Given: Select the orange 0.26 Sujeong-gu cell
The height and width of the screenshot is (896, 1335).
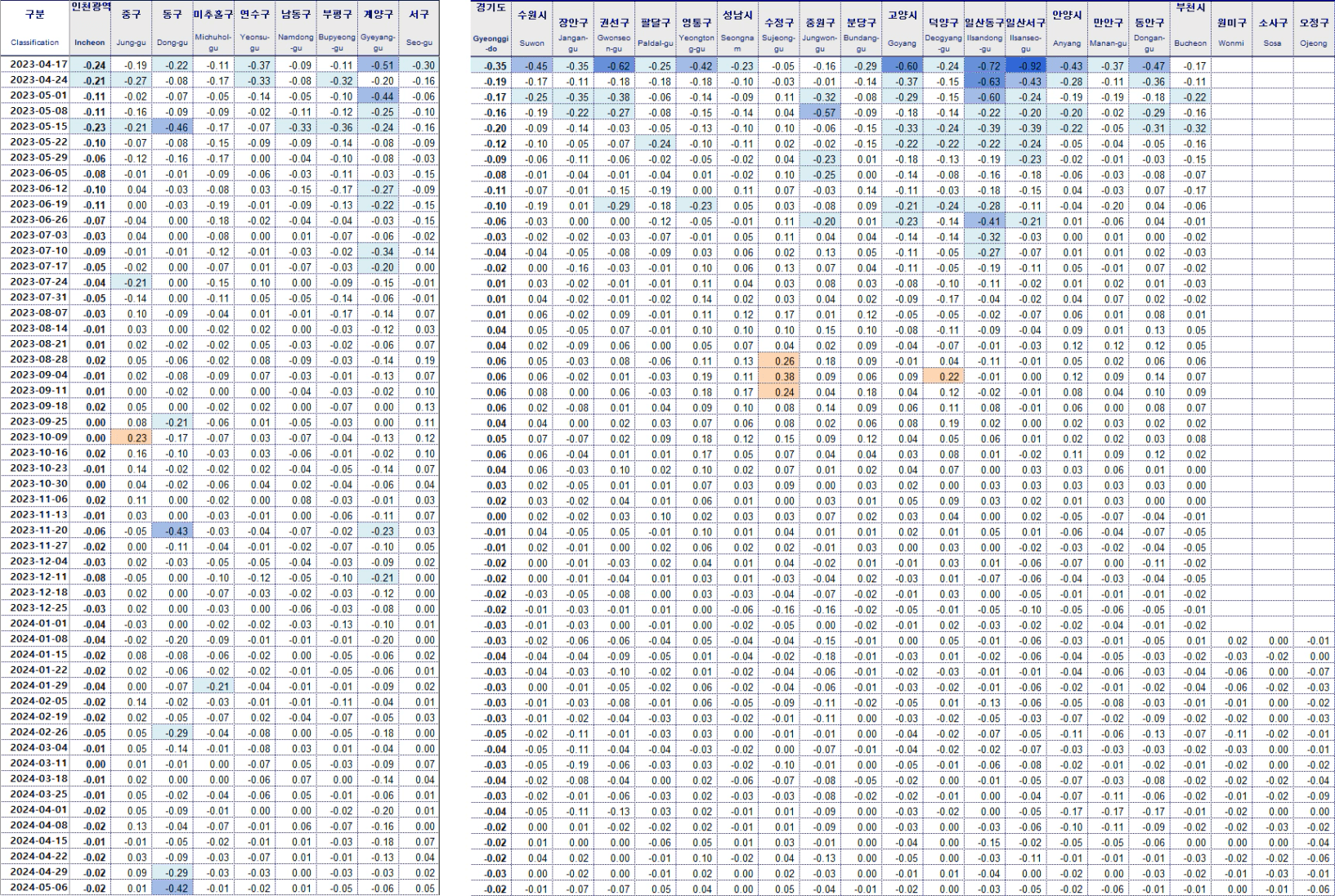Looking at the screenshot, I should [779, 361].
